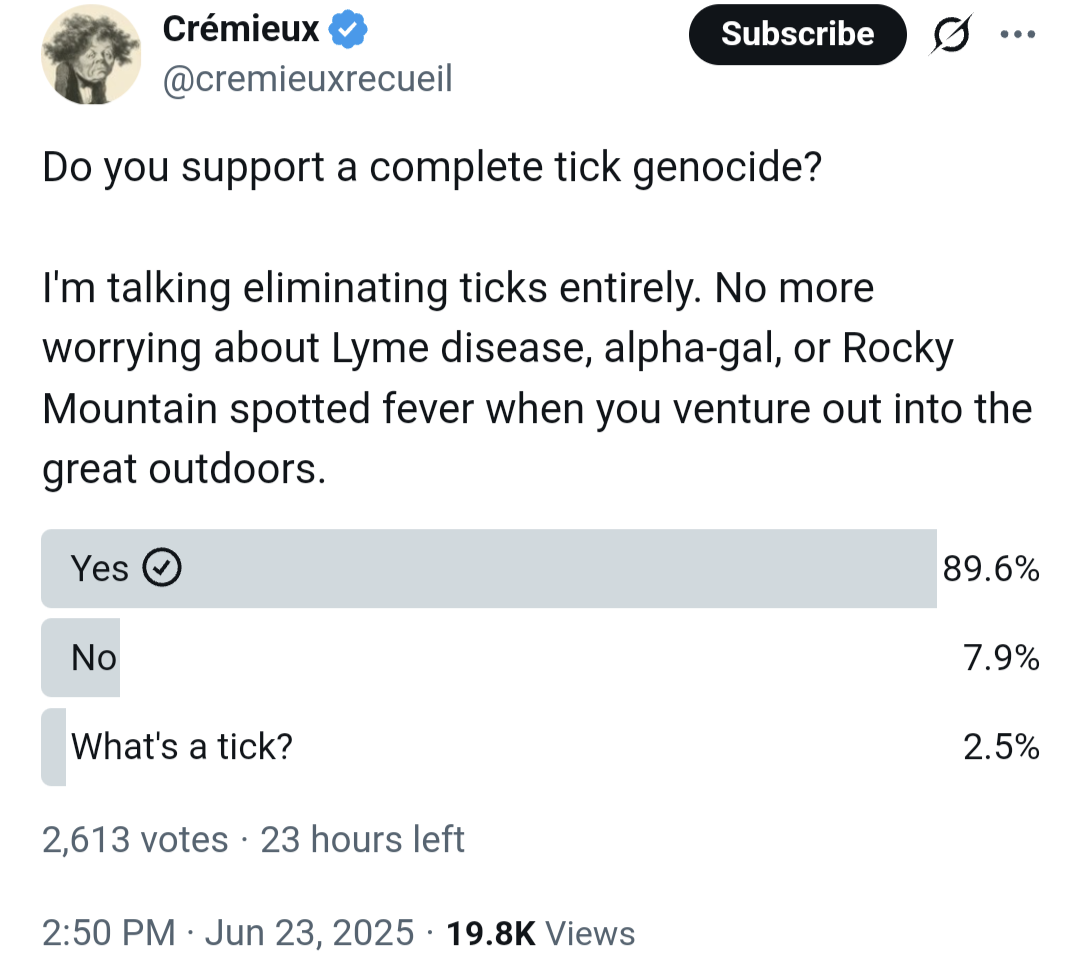The height and width of the screenshot is (963, 1080).
Task: Click the Crémieux display name
Action: click(240, 29)
